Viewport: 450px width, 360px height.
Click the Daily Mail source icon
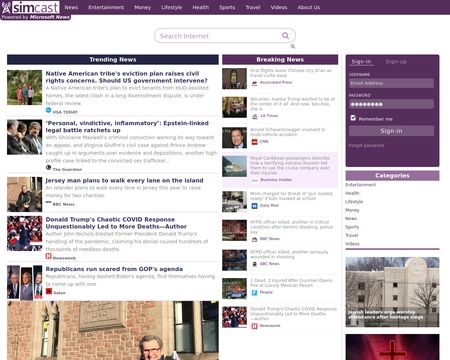[x=254, y=206]
